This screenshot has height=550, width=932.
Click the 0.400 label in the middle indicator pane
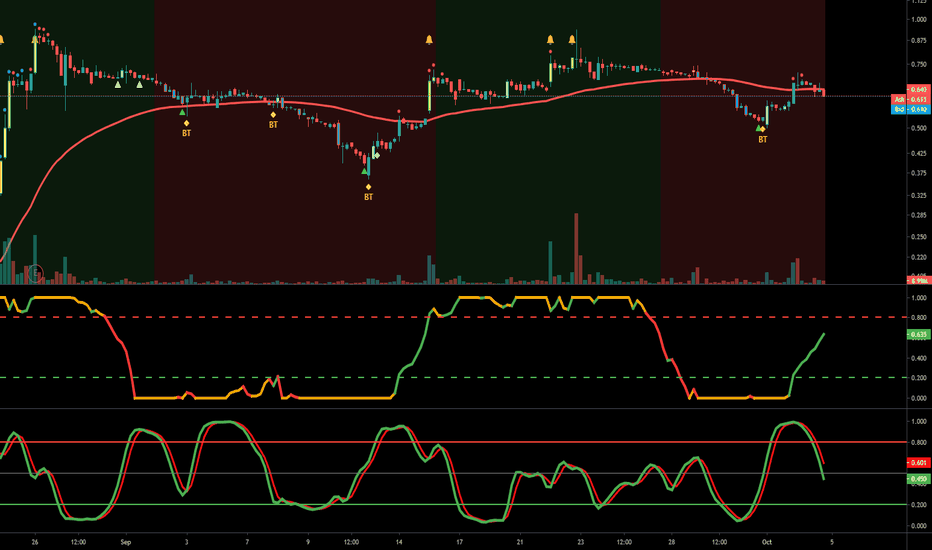(x=919, y=358)
